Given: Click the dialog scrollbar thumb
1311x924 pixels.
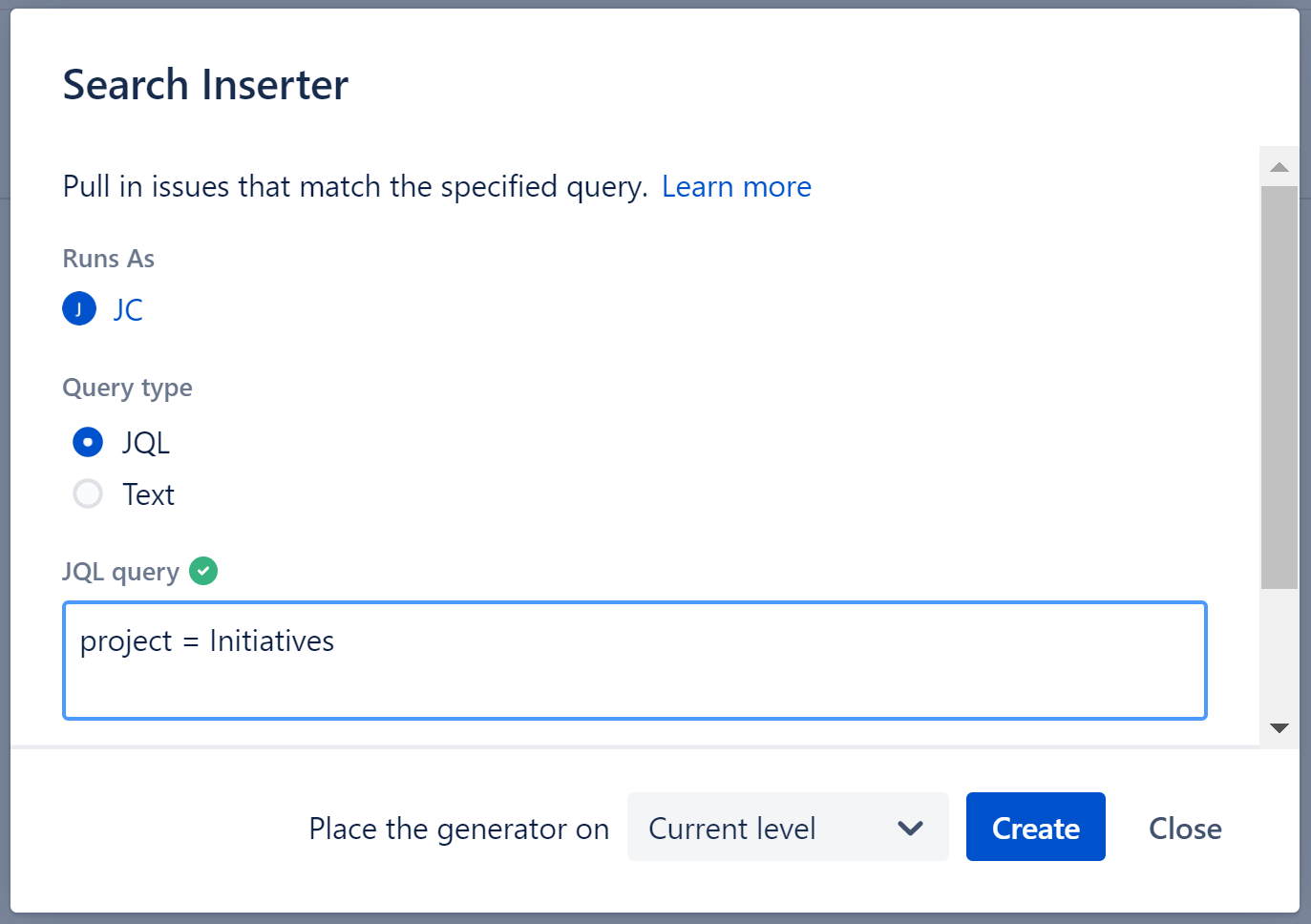Looking at the screenshot, I should [1279, 382].
